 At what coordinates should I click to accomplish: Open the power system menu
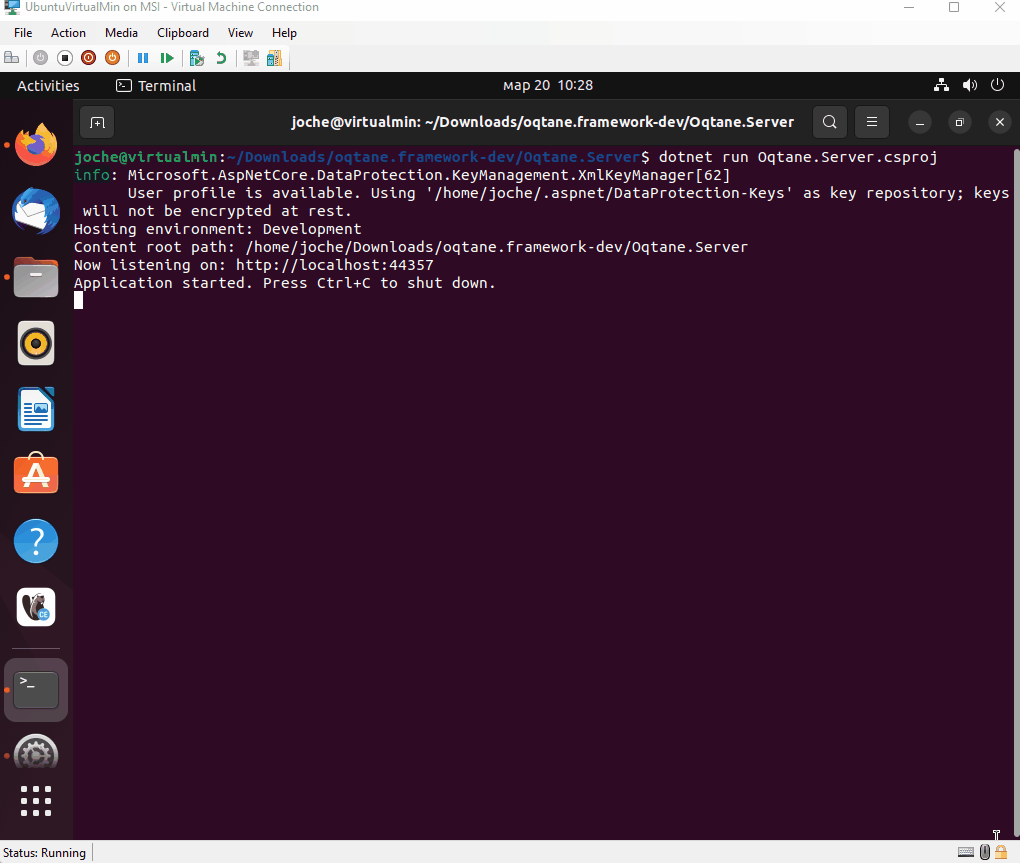[997, 85]
